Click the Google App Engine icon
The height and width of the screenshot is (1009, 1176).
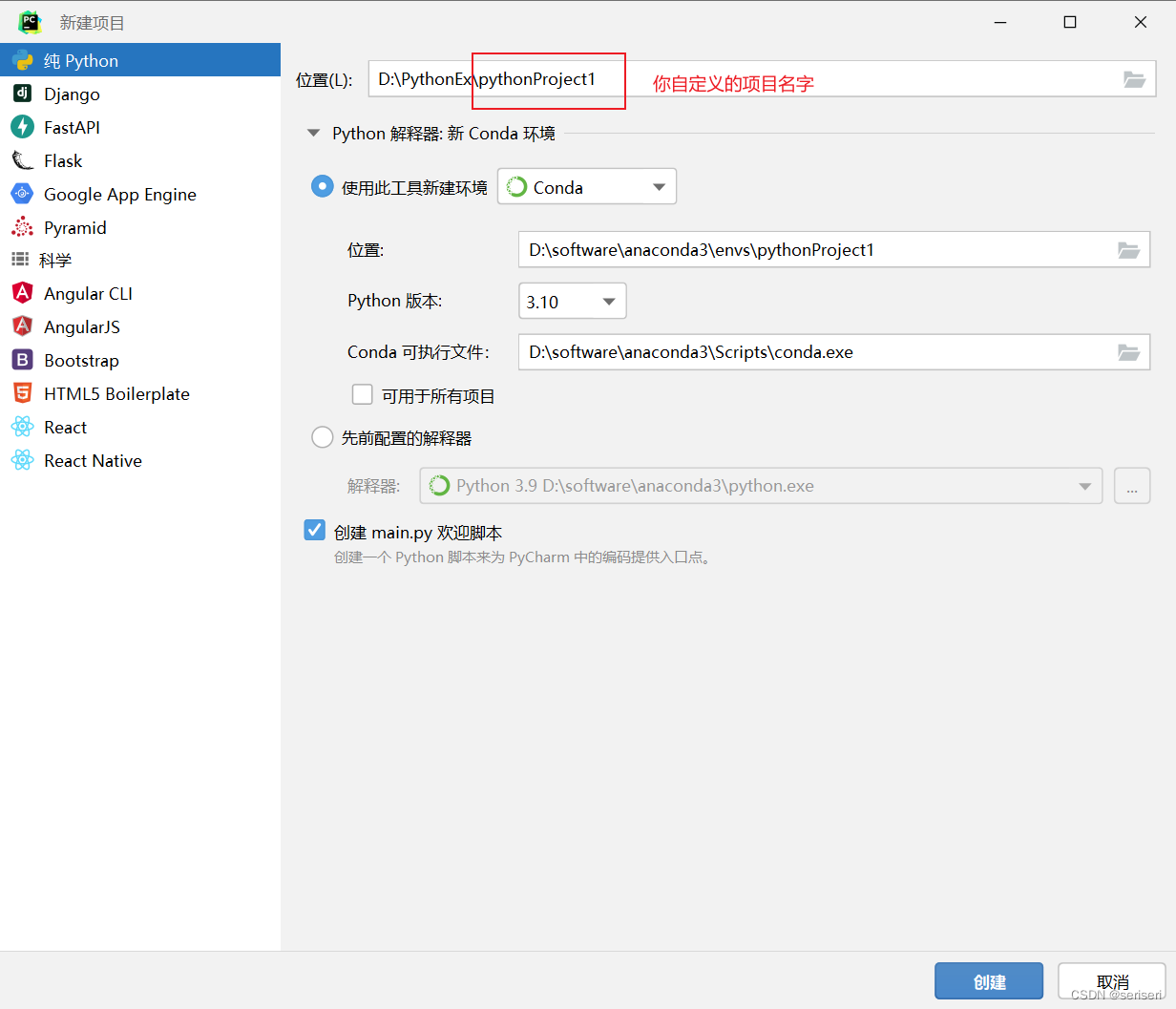(22, 194)
